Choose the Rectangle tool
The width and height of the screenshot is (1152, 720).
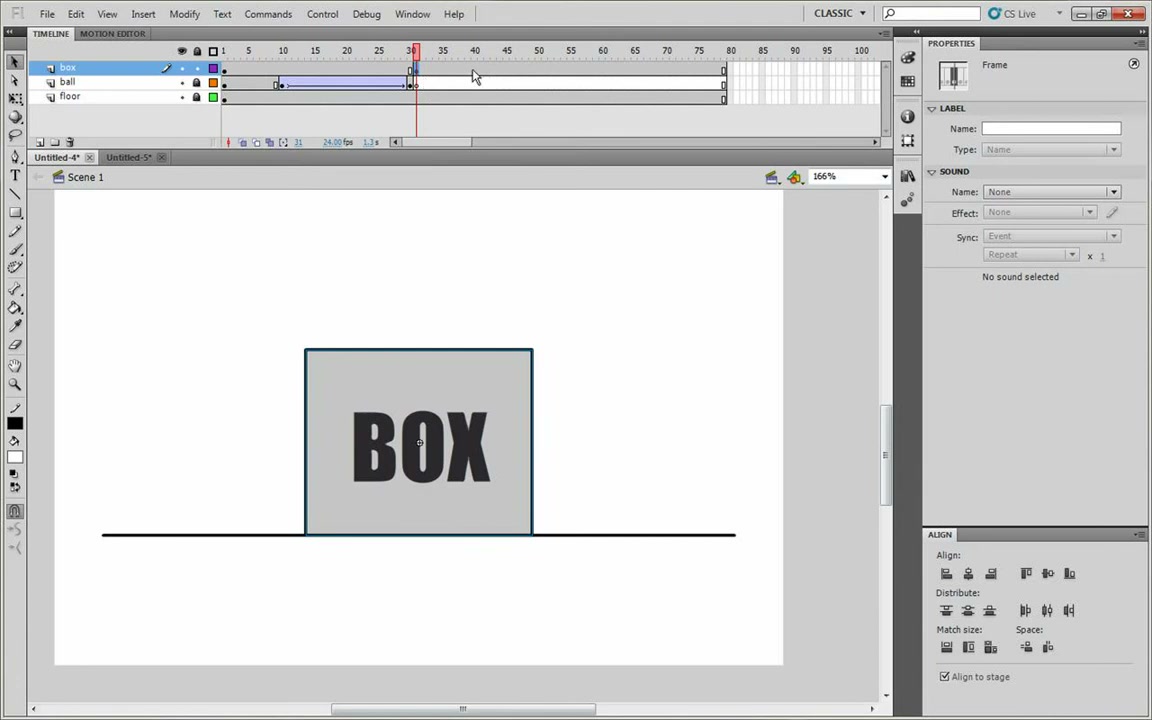(15, 212)
